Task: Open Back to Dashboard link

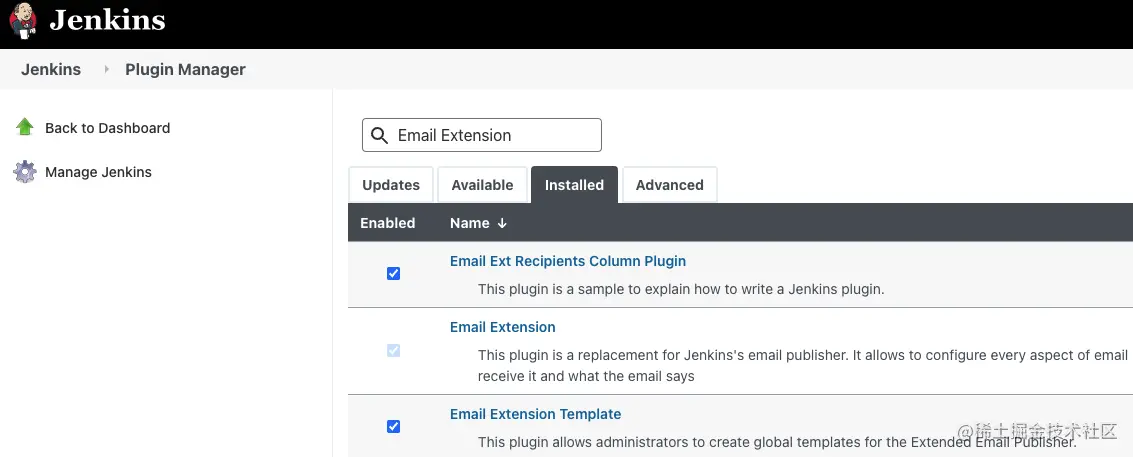Action: (x=108, y=128)
